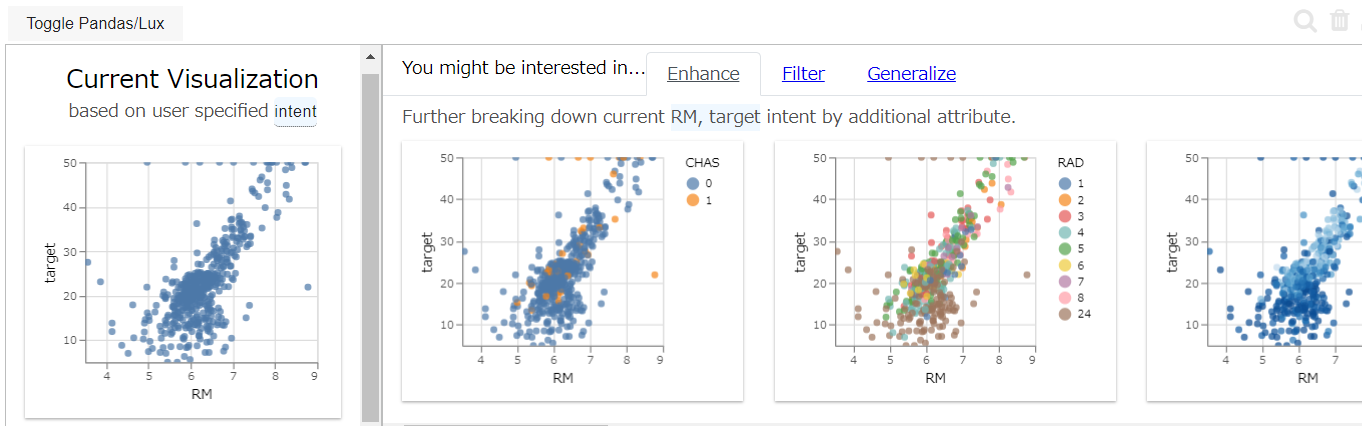
Task: Click the search magnifier icon
Action: click(x=1305, y=21)
